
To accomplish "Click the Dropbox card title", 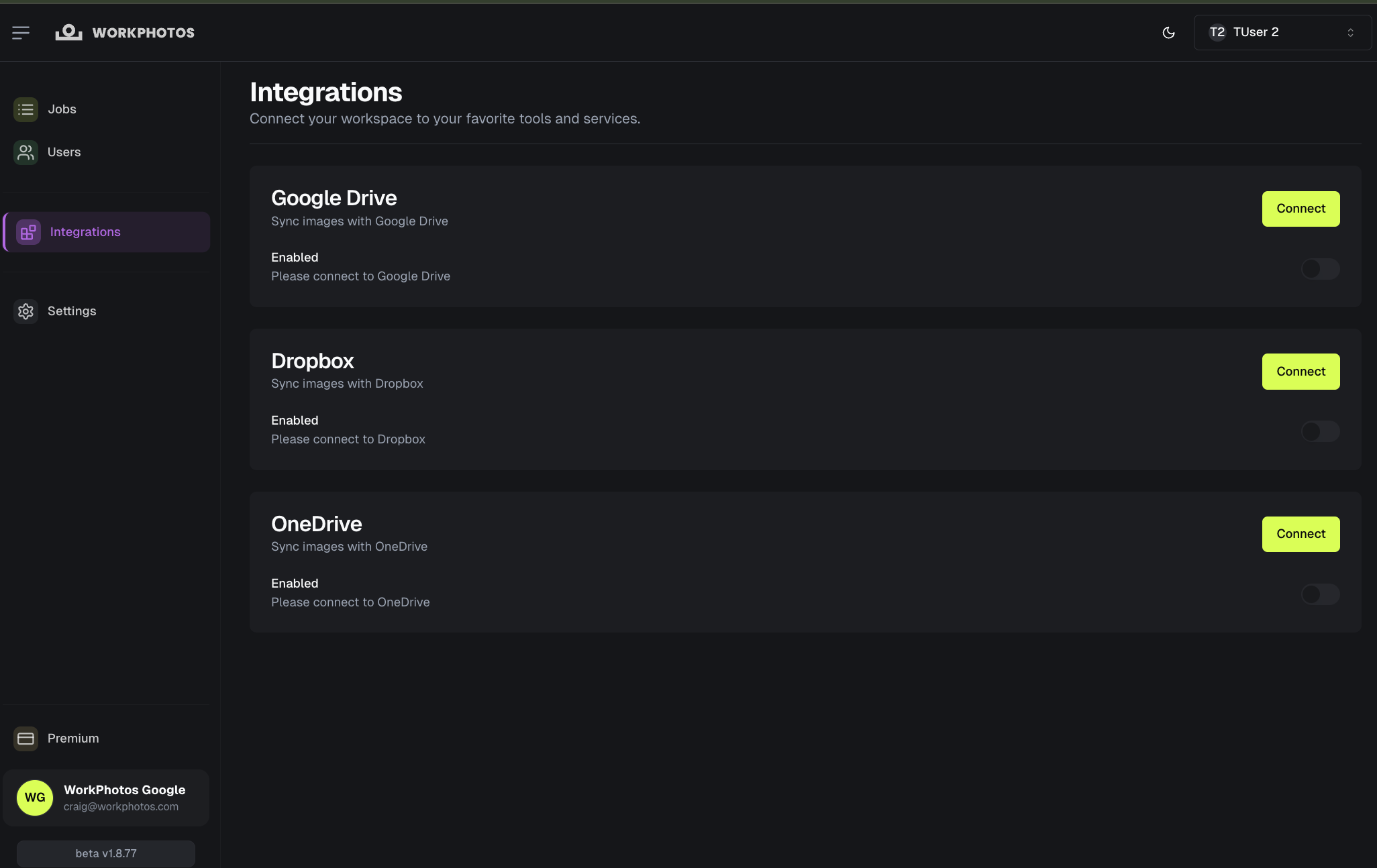I will (x=312, y=361).
